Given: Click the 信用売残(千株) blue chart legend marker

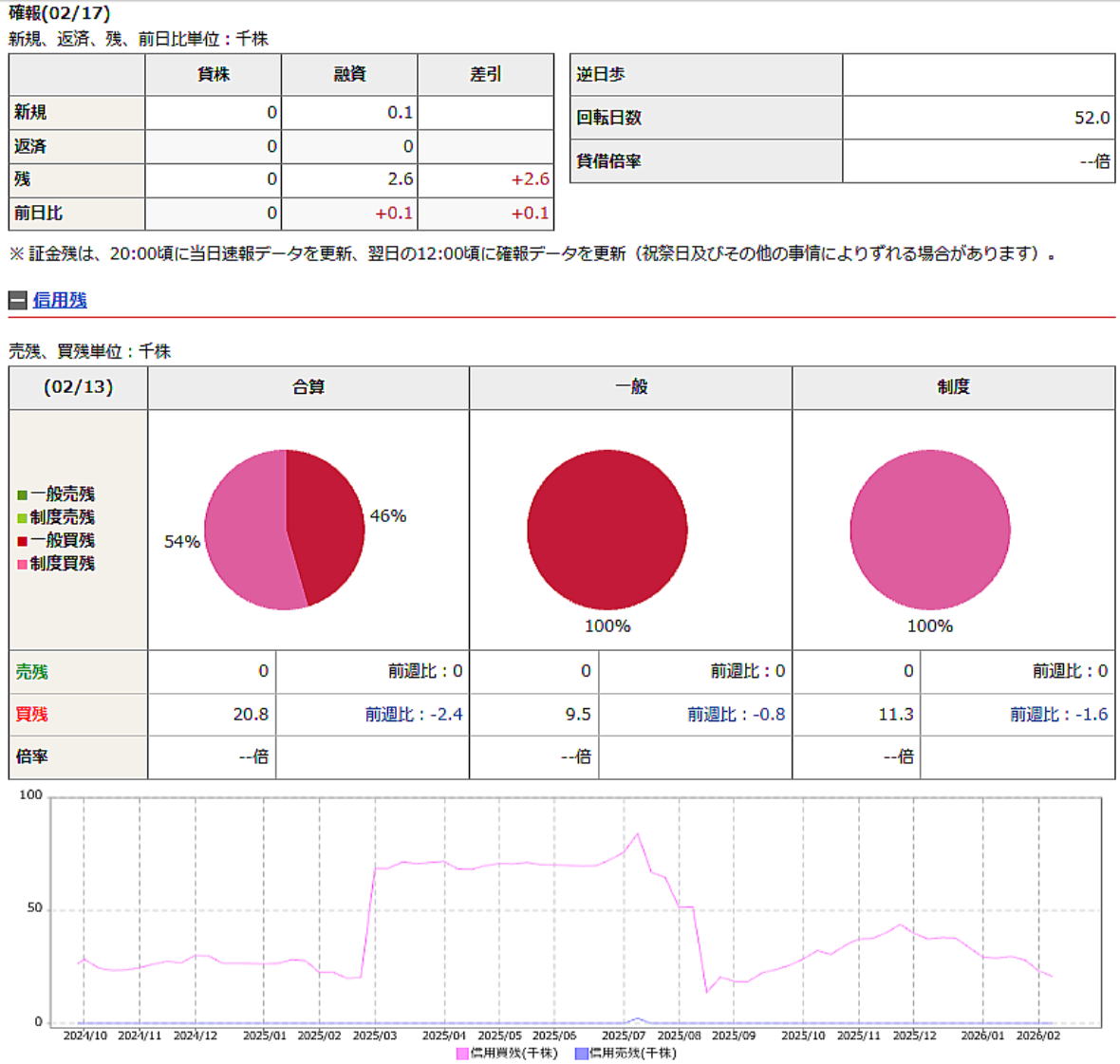Looking at the screenshot, I should (581, 1053).
